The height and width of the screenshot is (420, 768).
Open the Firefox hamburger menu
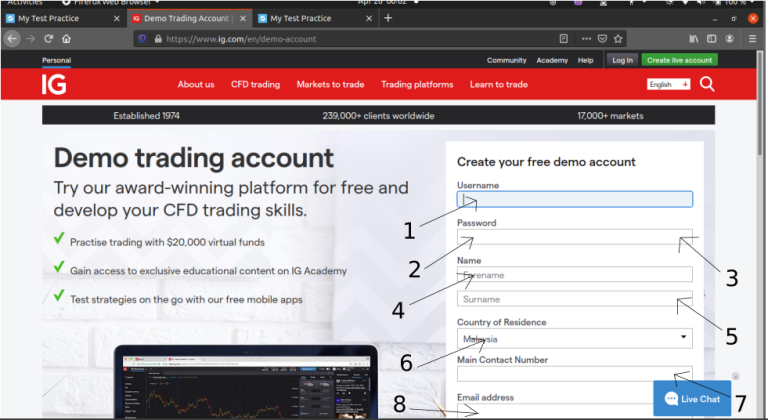tap(752, 39)
